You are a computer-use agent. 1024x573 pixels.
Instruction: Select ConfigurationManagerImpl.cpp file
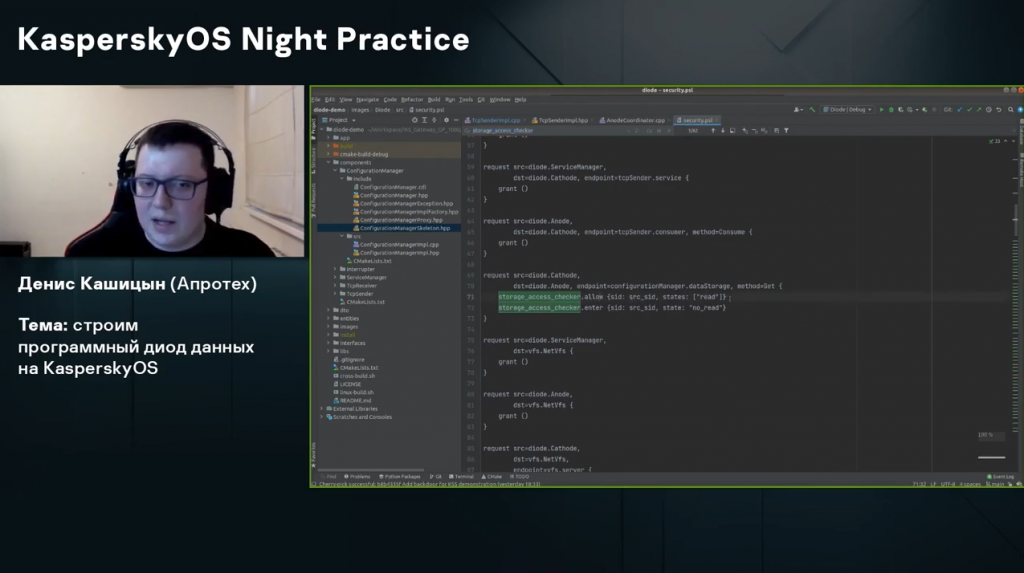(x=399, y=244)
